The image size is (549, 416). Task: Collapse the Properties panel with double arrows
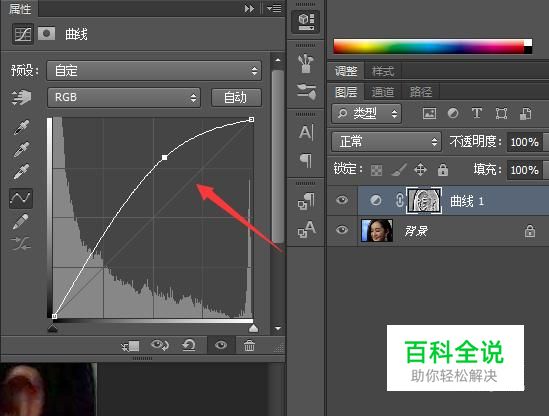click(x=249, y=8)
